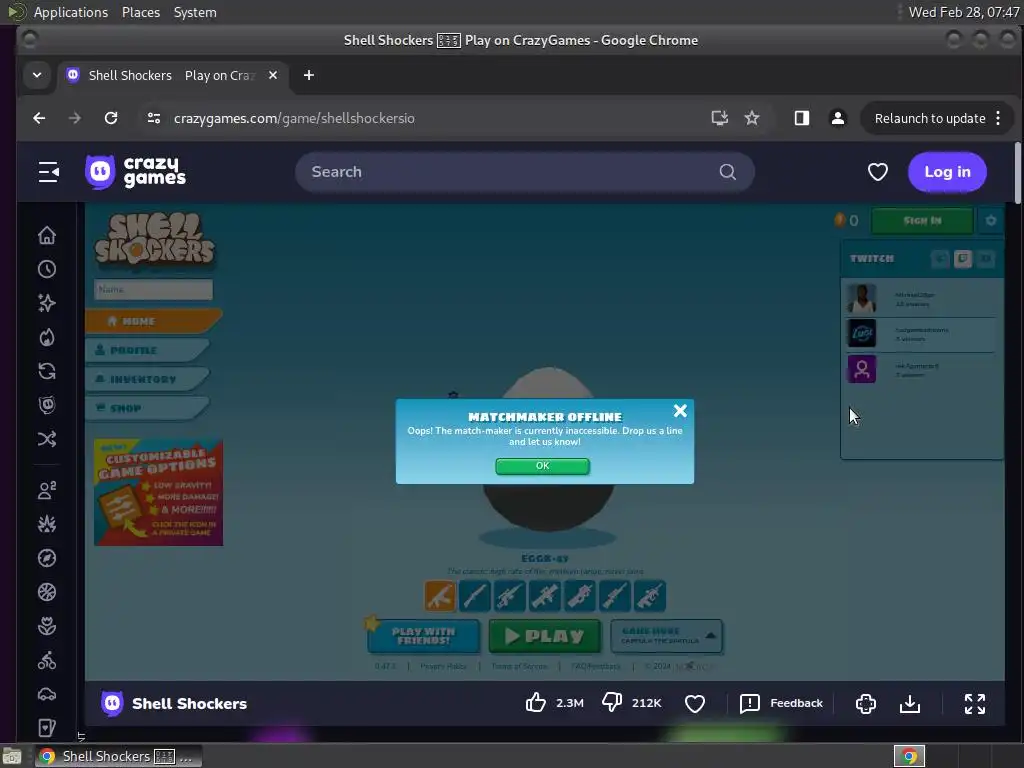Select the EGGK-47 weapon icon
The image size is (1024, 768).
click(440, 596)
